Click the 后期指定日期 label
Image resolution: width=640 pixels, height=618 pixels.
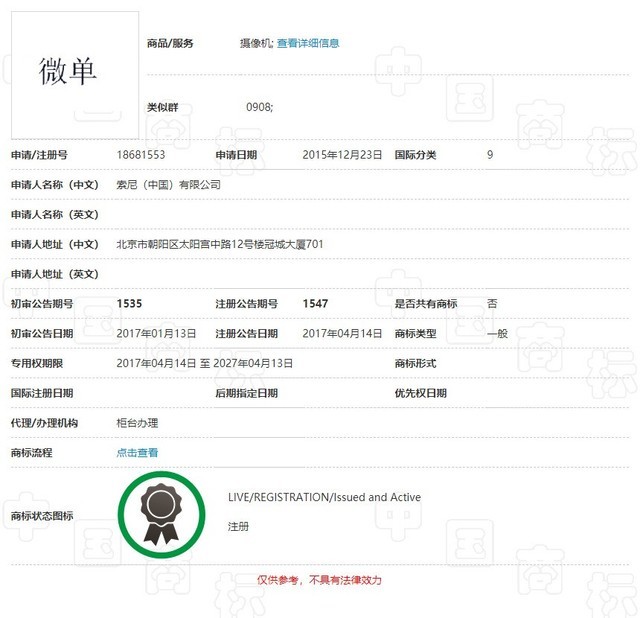tap(247, 393)
